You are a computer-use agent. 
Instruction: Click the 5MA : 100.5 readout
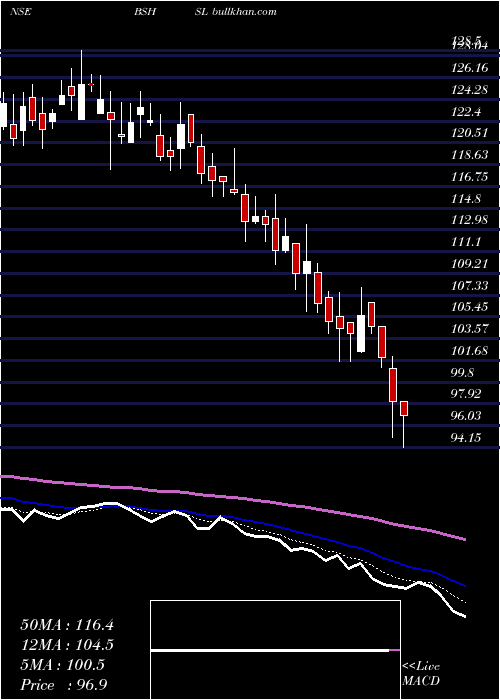(x=62, y=665)
